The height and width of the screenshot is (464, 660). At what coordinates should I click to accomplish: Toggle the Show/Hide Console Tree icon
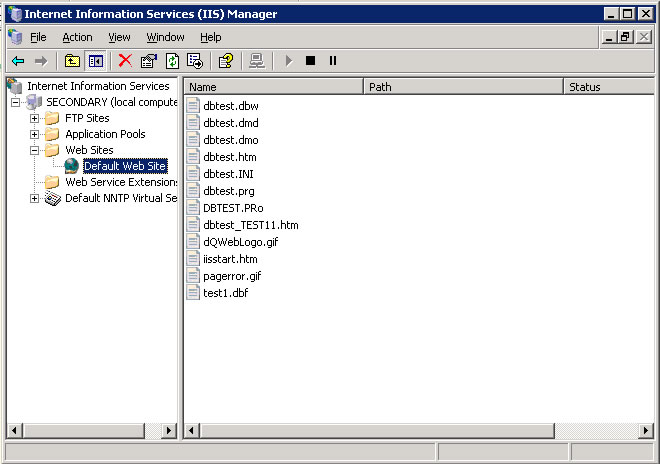[96, 61]
